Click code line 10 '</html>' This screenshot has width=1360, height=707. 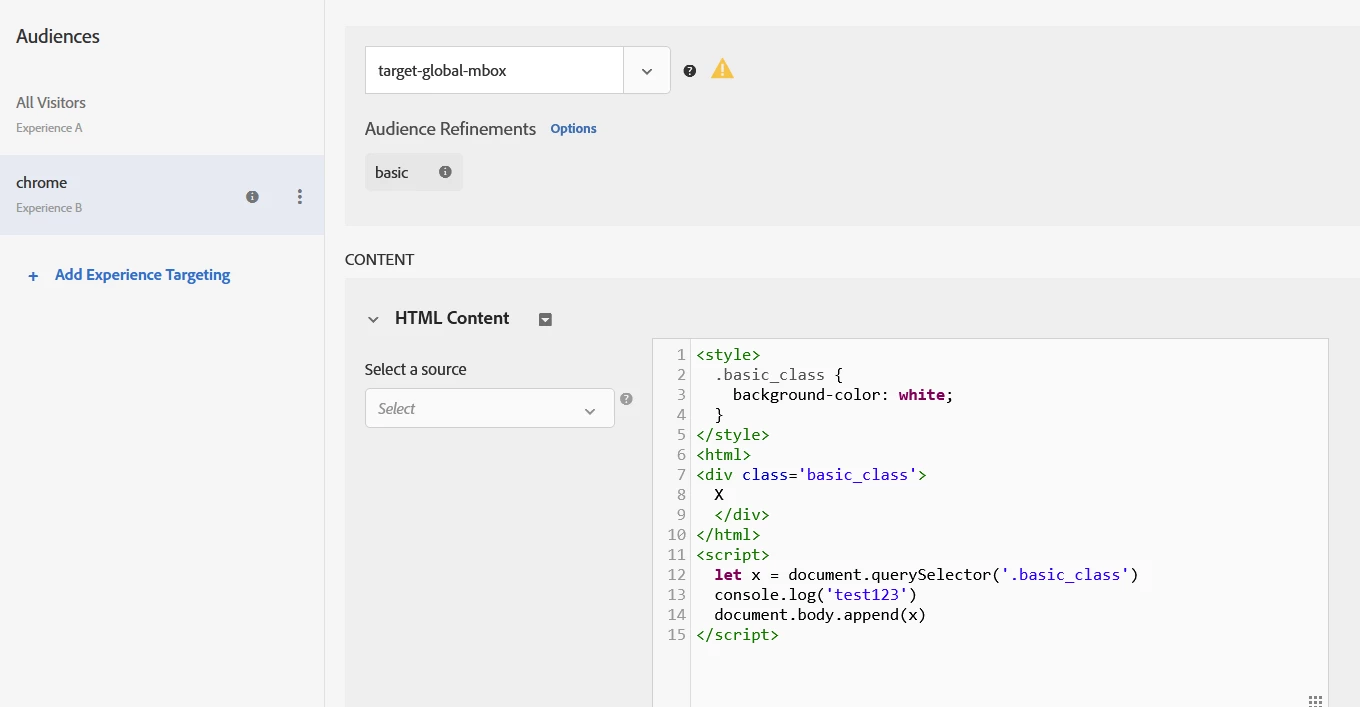point(728,535)
